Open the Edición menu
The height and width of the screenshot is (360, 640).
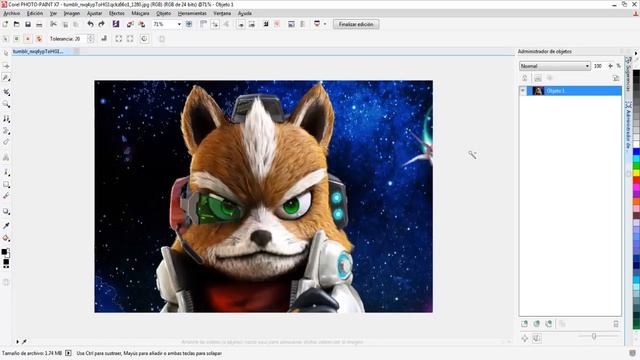coord(35,13)
